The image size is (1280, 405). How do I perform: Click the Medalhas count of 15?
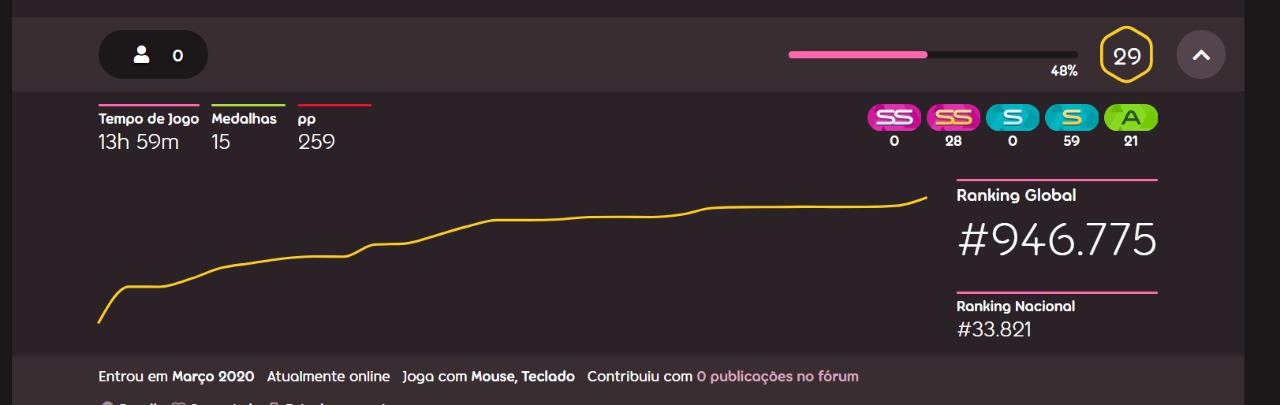(x=221, y=142)
